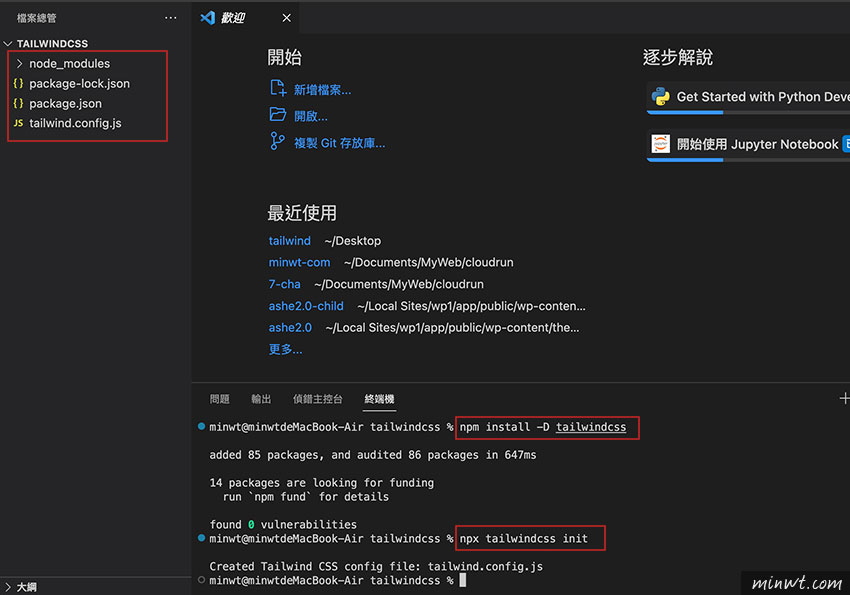Click the VS Code logo on the Welcome tab
The height and width of the screenshot is (595, 850).
click(208, 18)
